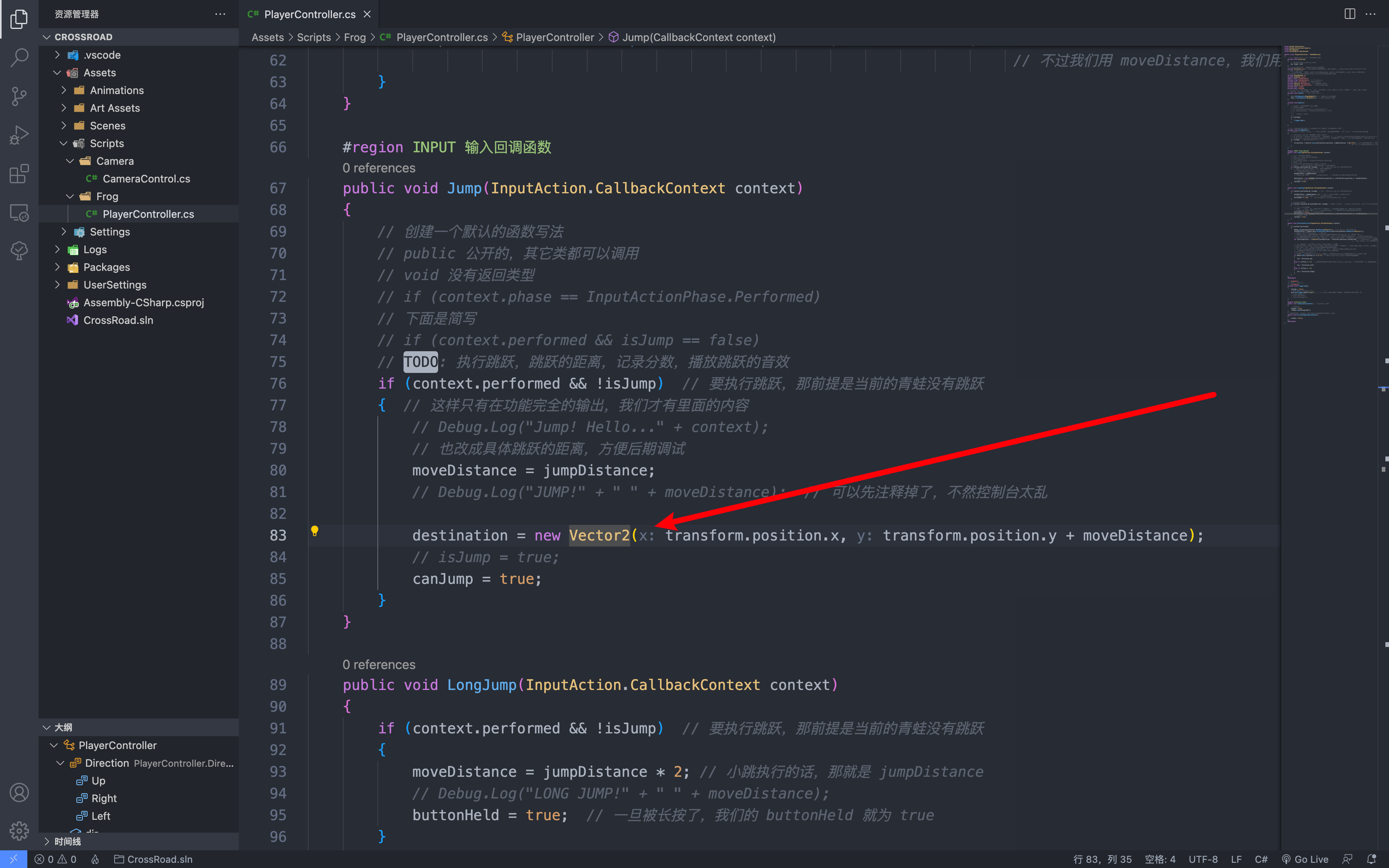Click the feedback icon in status bar
The width and height of the screenshot is (1389, 868).
pos(1347,860)
